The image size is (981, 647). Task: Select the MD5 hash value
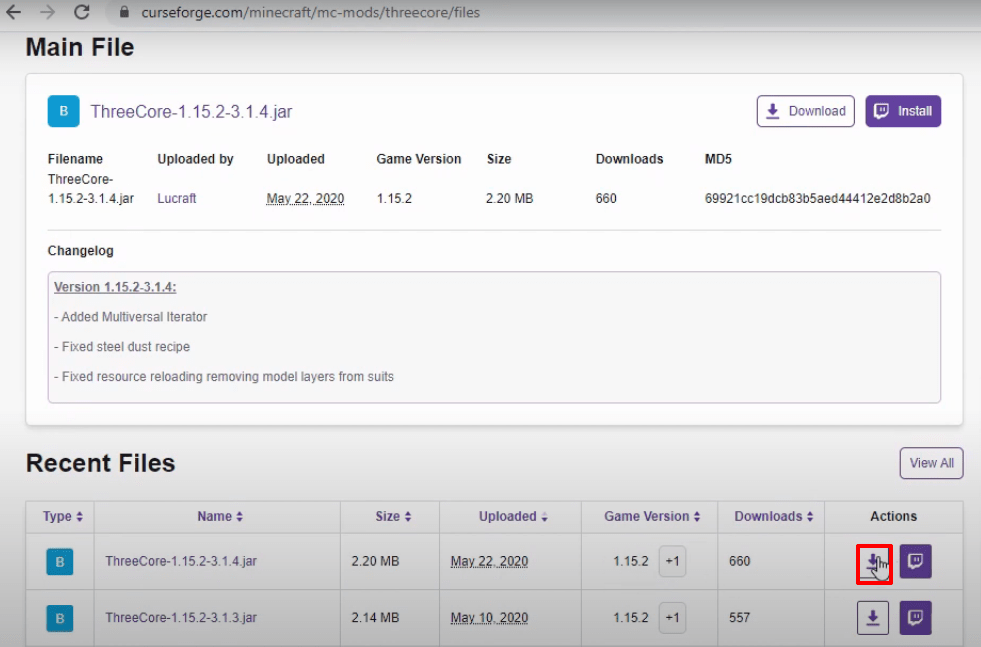[817, 198]
